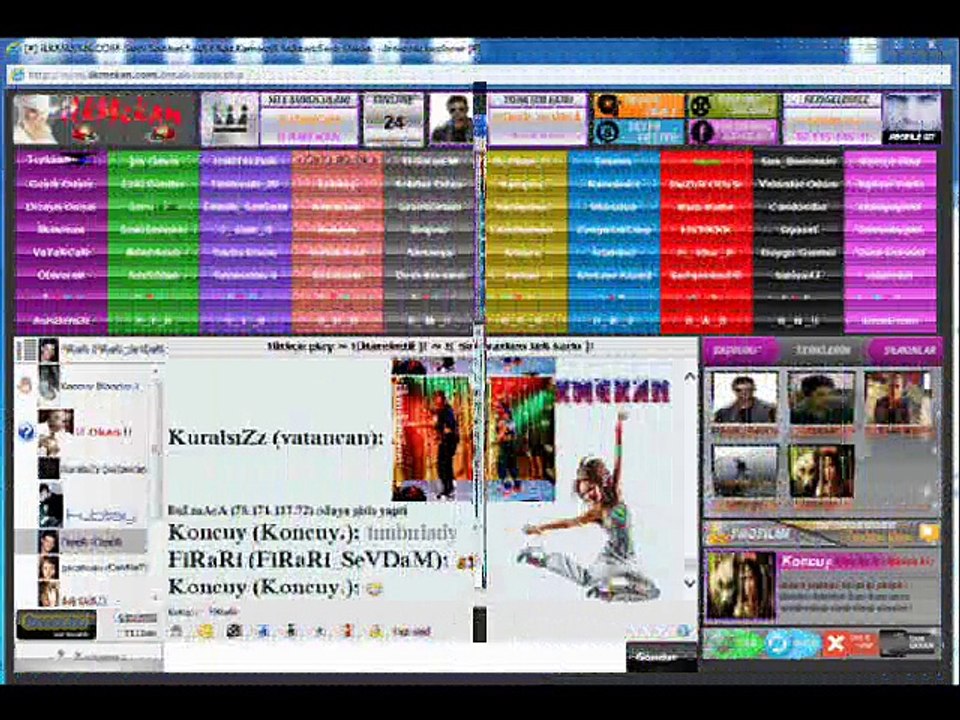Screen dimensions: 960x720
Task: Open the small wolf-and-woman grid thumbnail
Action: tap(820, 471)
